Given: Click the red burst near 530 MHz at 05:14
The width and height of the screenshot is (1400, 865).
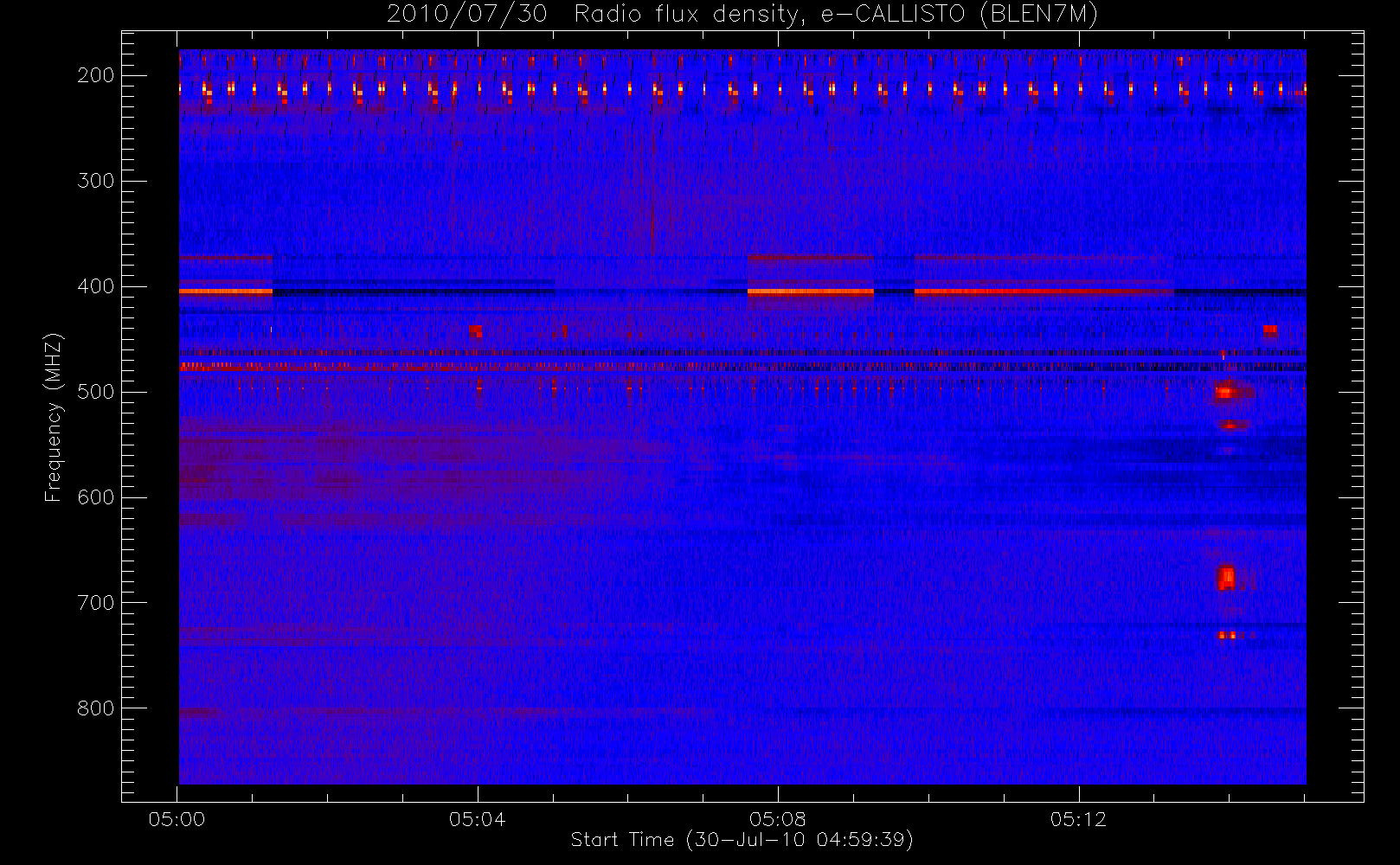Looking at the screenshot, I should (1231, 425).
